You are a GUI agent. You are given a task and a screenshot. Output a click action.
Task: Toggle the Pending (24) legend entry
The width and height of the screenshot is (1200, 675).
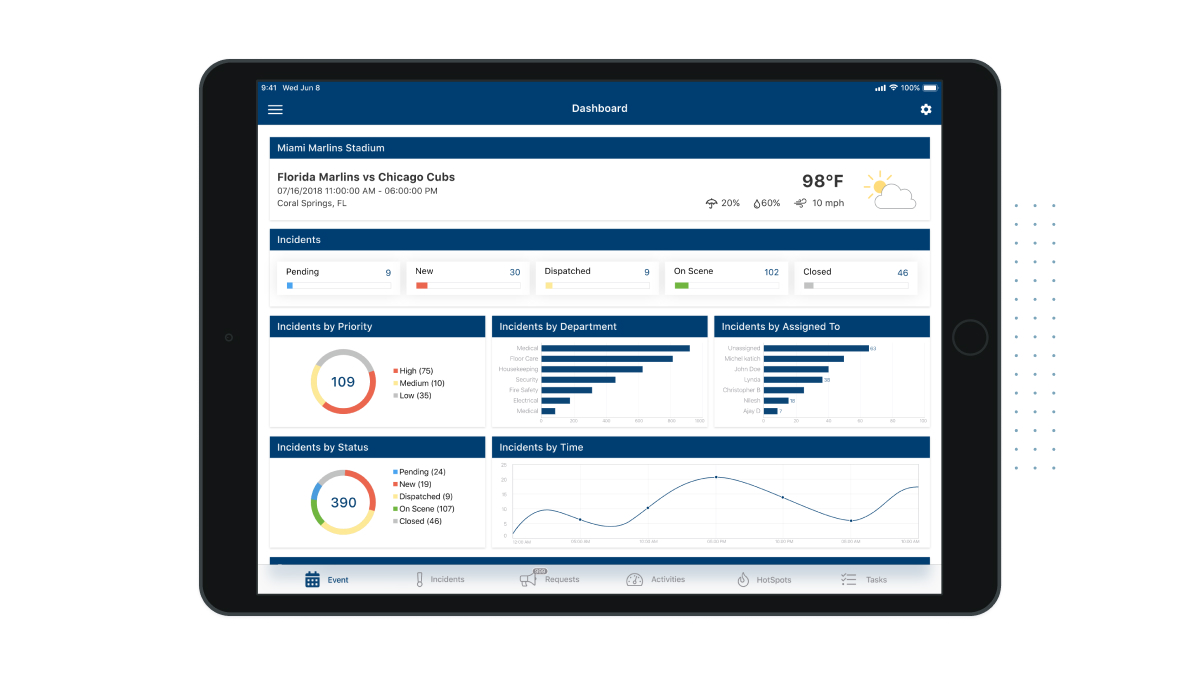click(x=418, y=471)
